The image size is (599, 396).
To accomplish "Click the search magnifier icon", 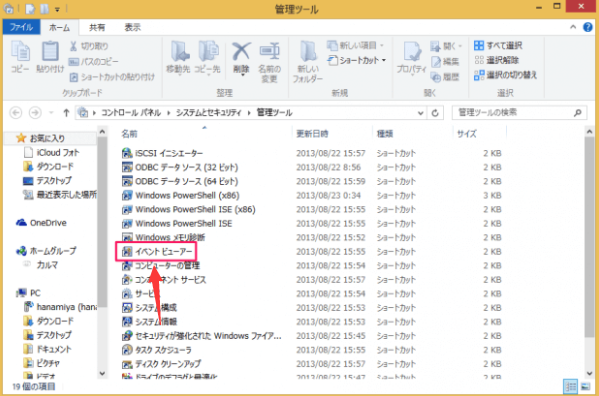I will pos(578,113).
